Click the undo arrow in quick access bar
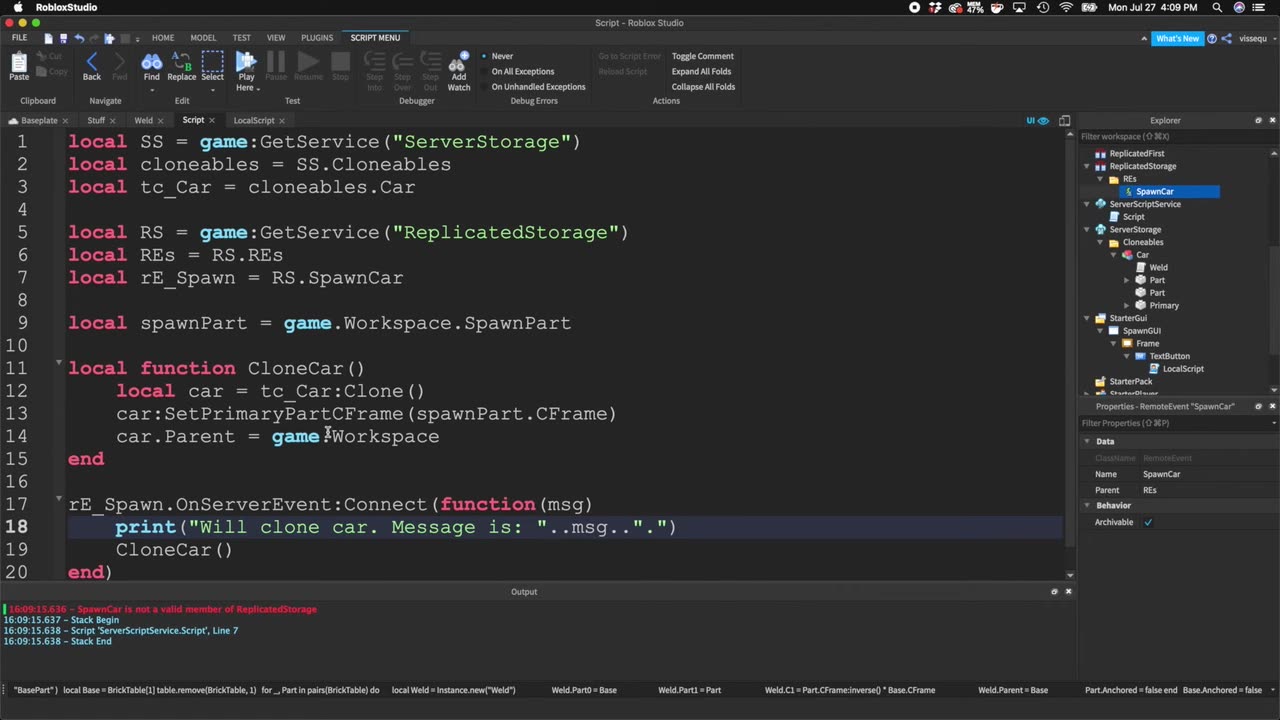 [78, 38]
